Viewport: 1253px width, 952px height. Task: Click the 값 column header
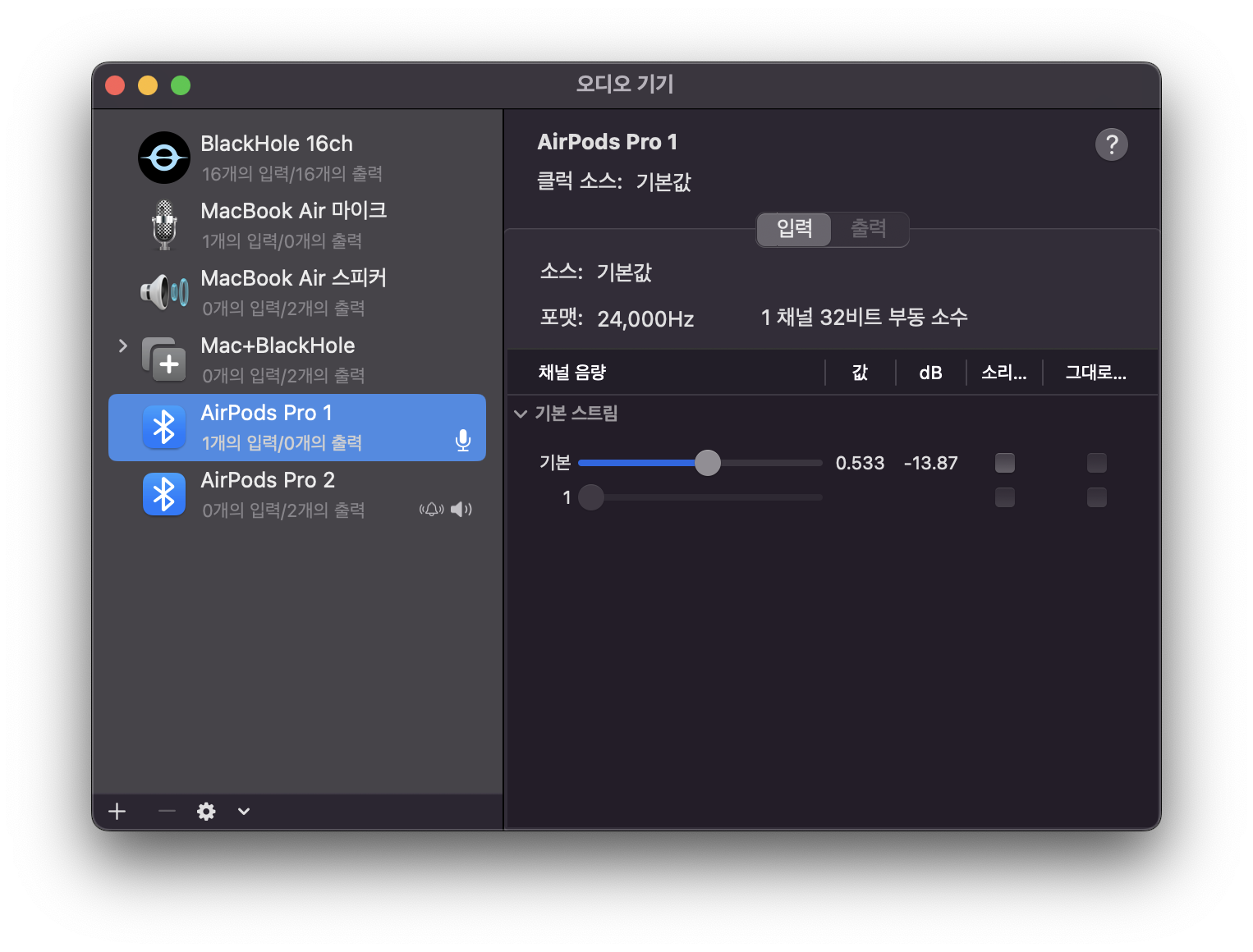click(860, 373)
